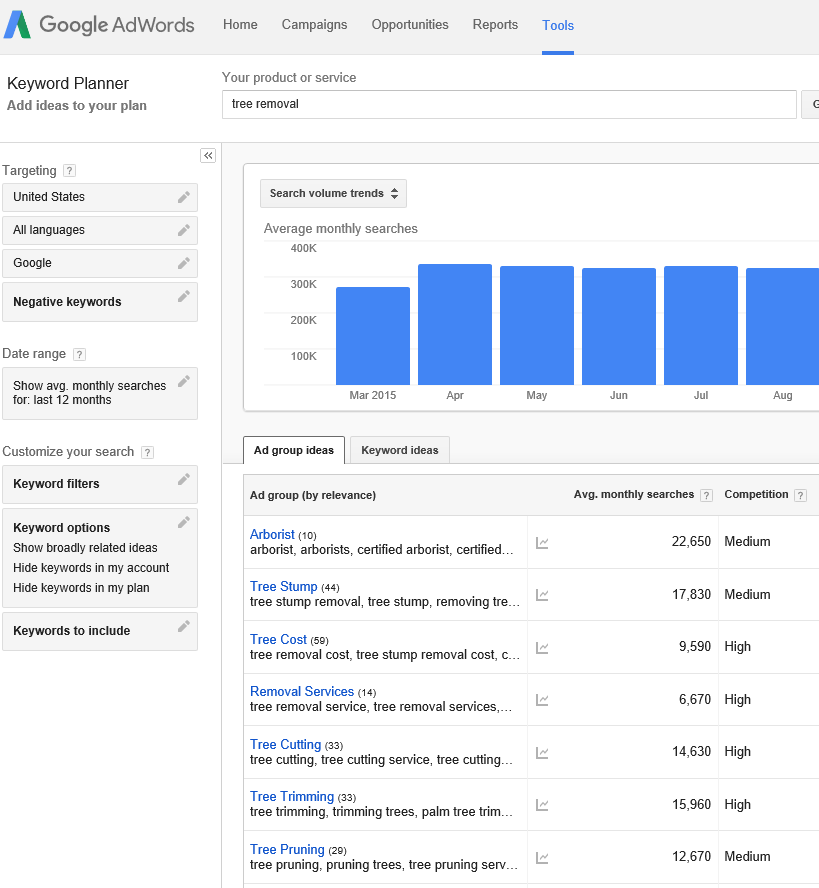Click the Keyword filters box

click(100, 484)
